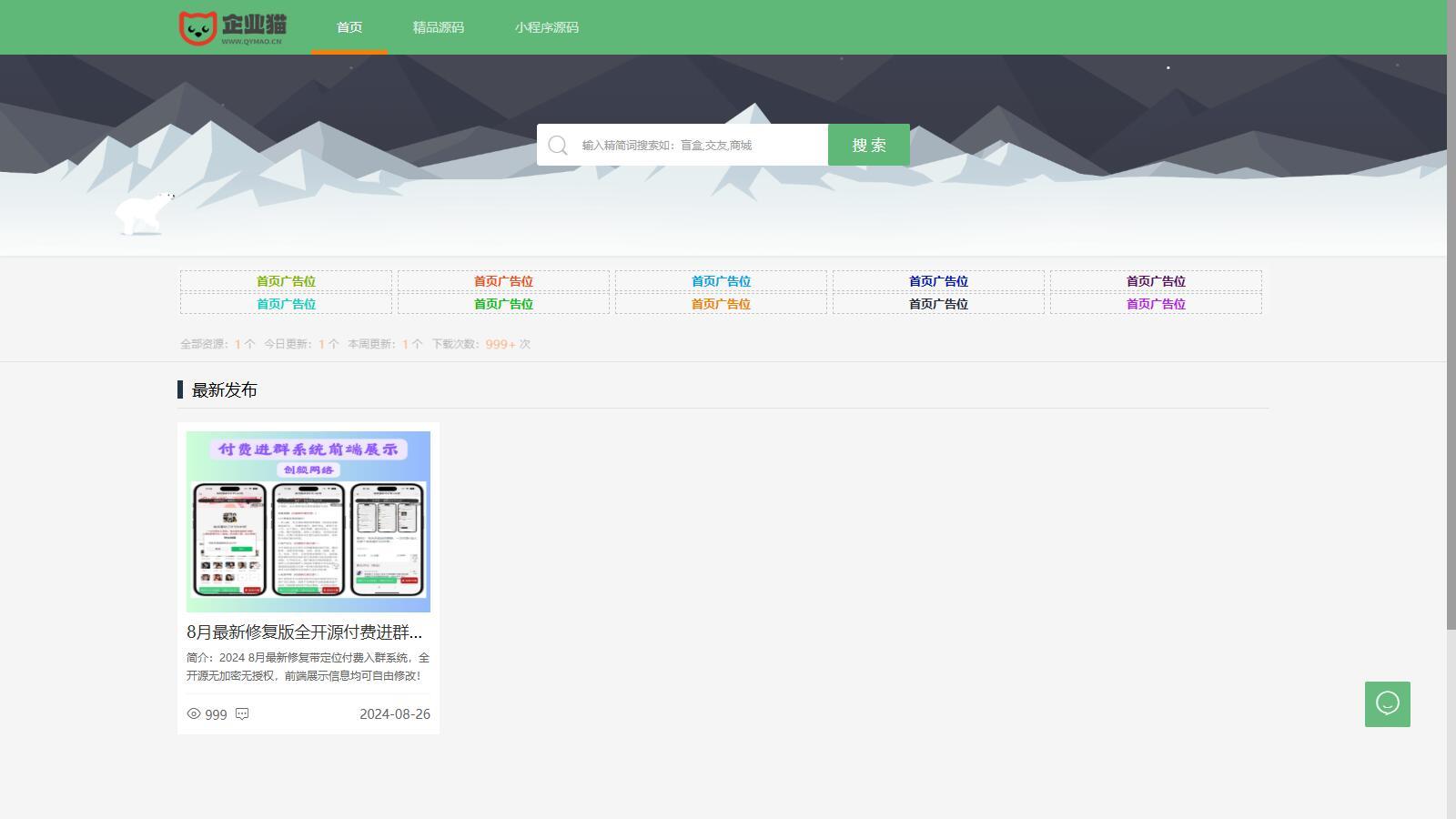Image resolution: width=1456 pixels, height=819 pixels.
Task: Click the magnifier icon in search box
Action: click(558, 146)
